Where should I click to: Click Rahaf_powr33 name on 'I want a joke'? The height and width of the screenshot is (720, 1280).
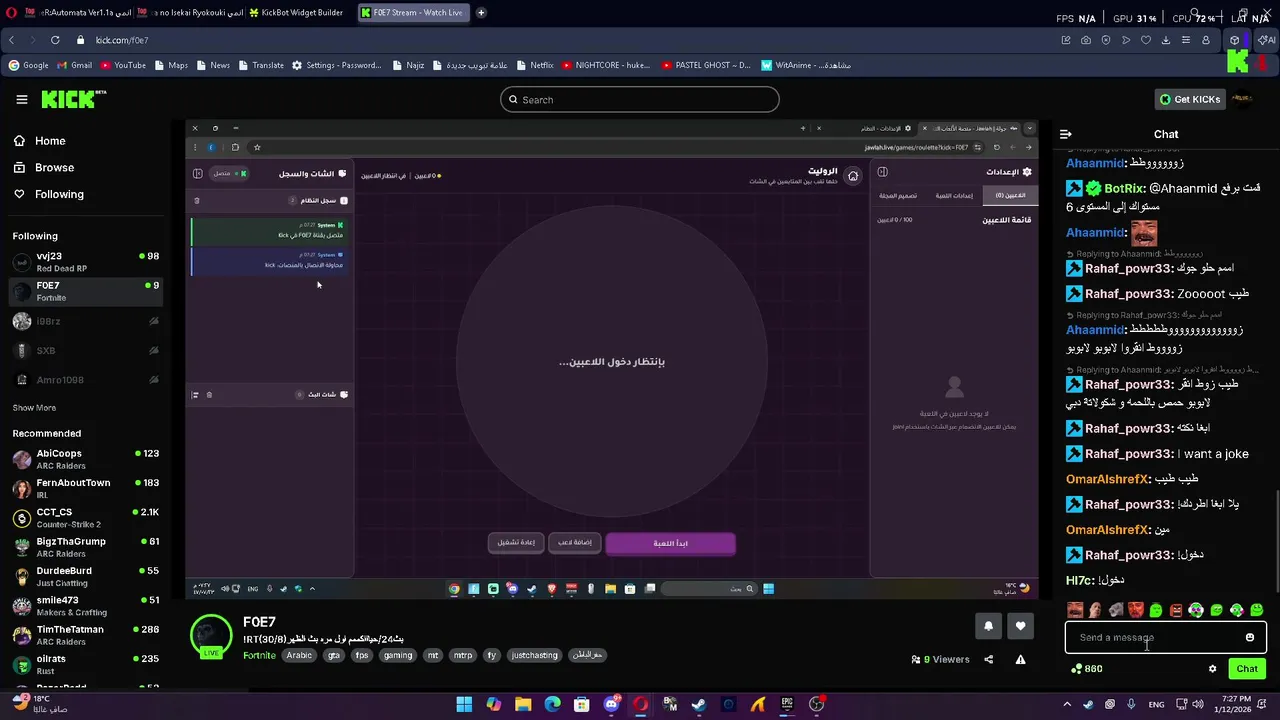pyautogui.click(x=1129, y=454)
